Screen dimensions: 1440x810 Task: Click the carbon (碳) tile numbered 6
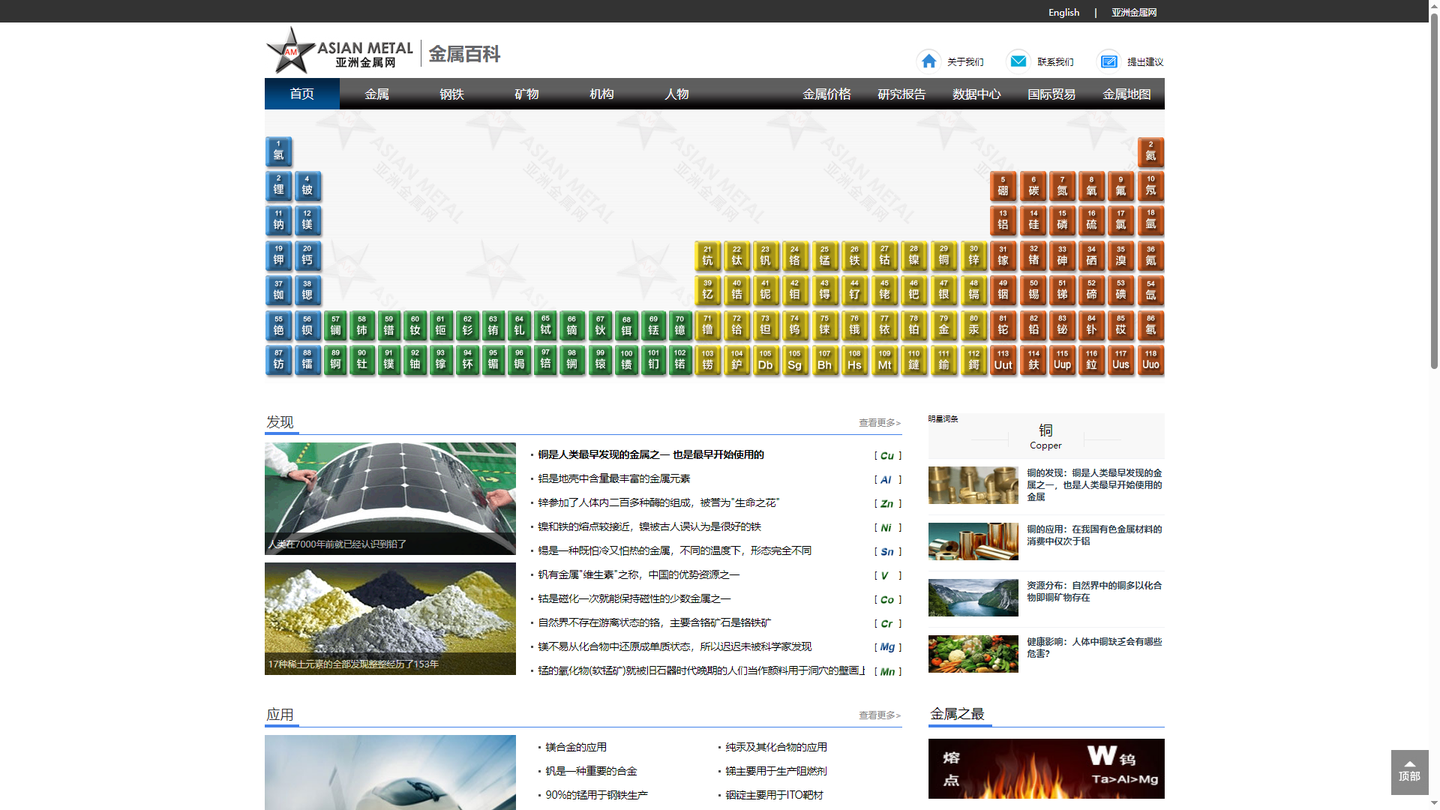click(x=1033, y=186)
